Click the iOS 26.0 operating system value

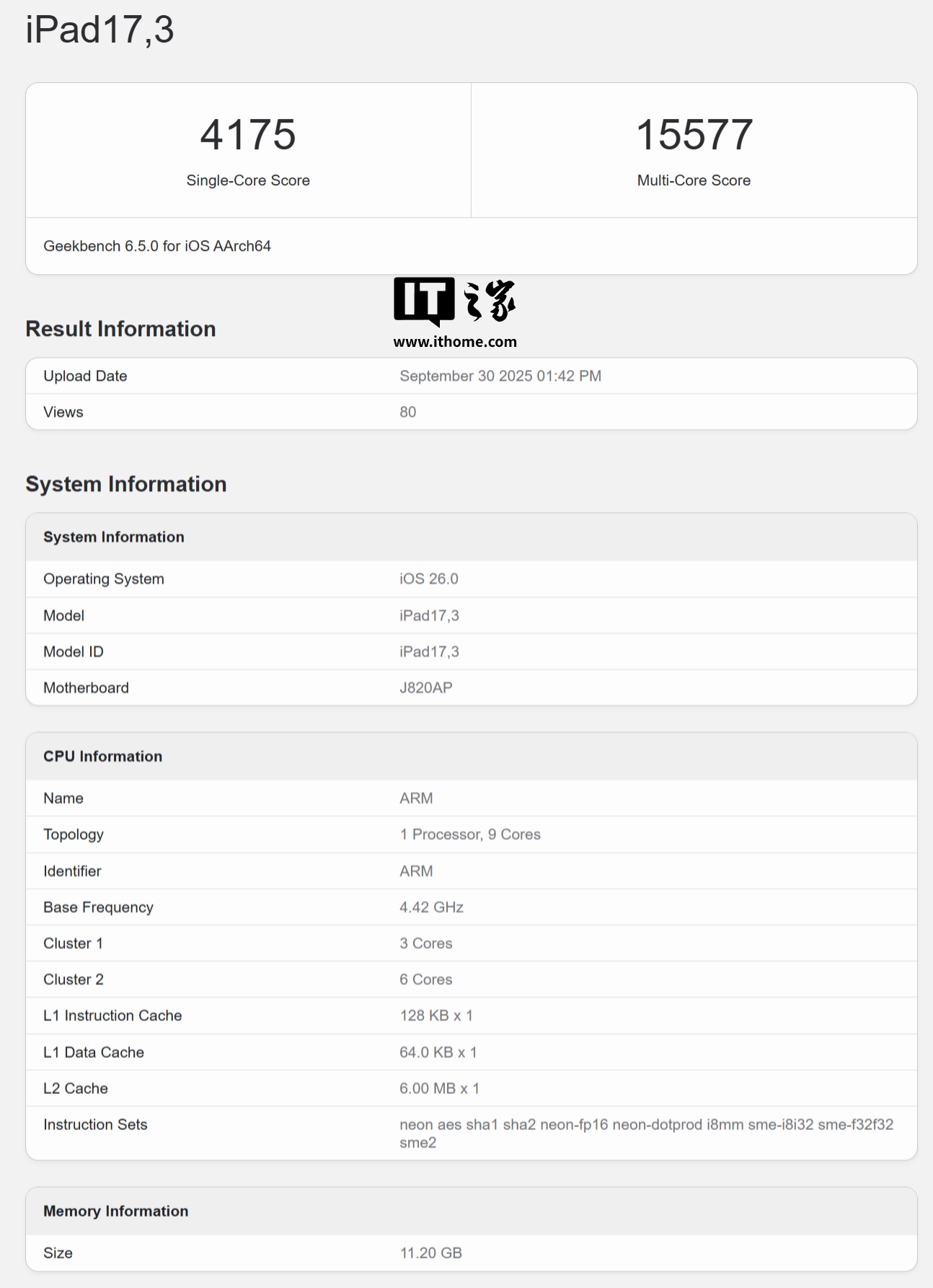coord(428,579)
